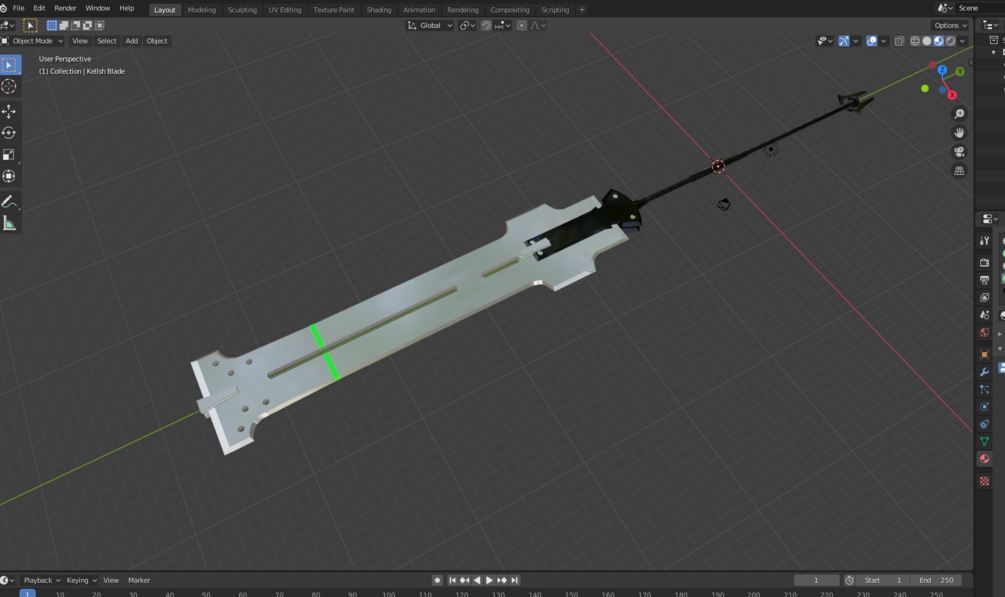Snap view to the X axis gizmo
Image resolution: width=1005 pixels, height=597 pixels.
pos(952,95)
